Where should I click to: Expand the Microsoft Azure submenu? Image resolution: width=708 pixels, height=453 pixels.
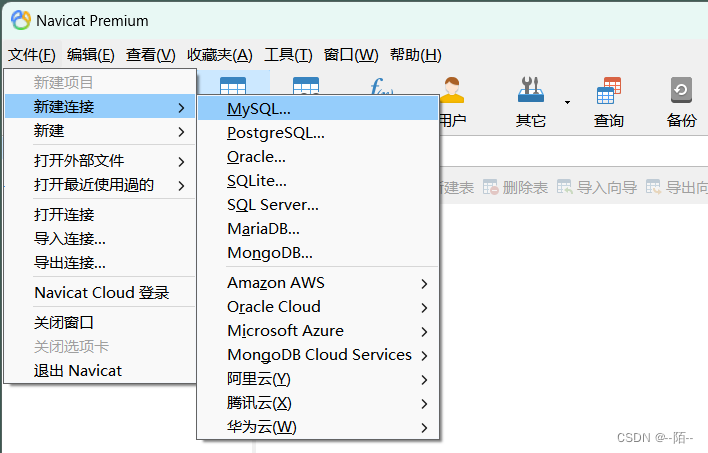tap(318, 331)
